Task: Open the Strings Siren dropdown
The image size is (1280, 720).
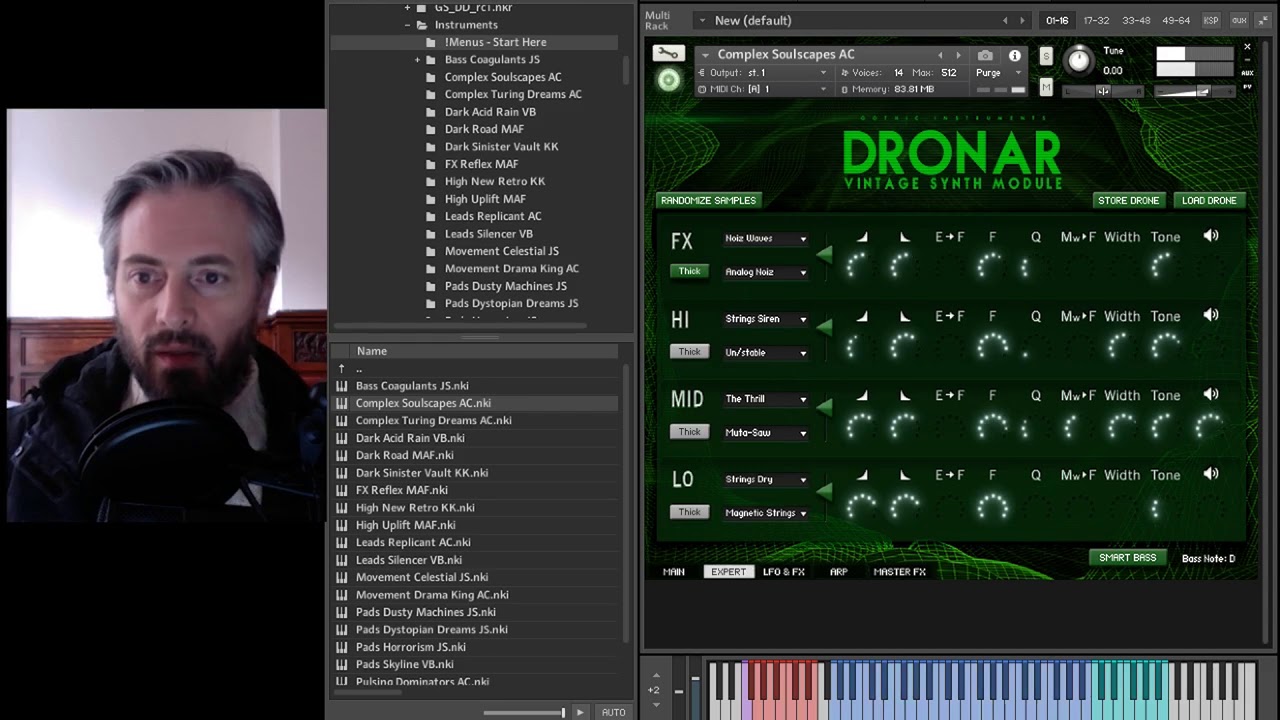Action: (x=766, y=319)
